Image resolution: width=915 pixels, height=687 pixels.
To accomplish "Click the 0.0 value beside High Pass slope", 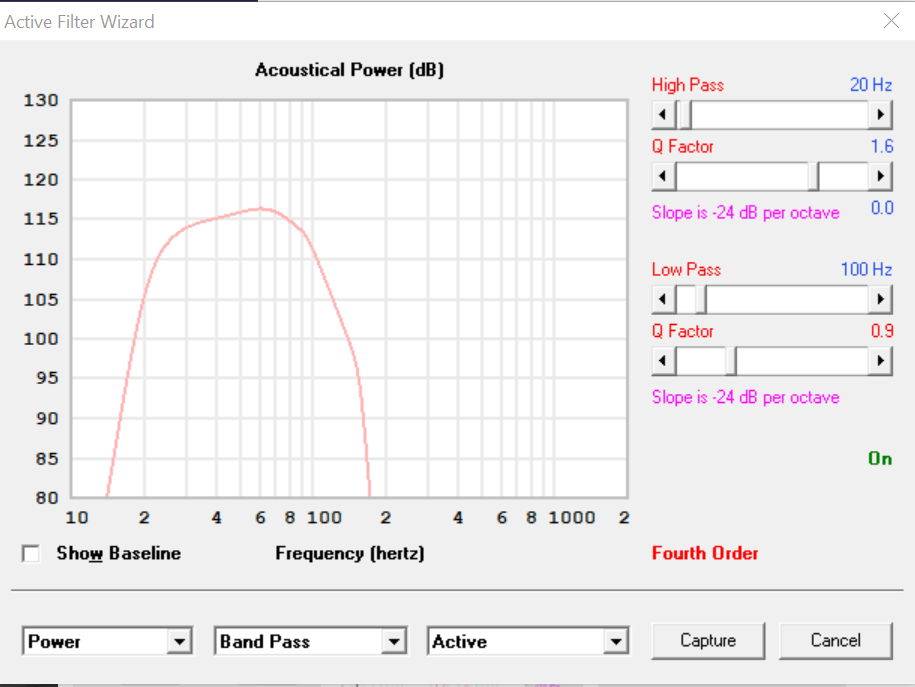I will coord(882,208).
